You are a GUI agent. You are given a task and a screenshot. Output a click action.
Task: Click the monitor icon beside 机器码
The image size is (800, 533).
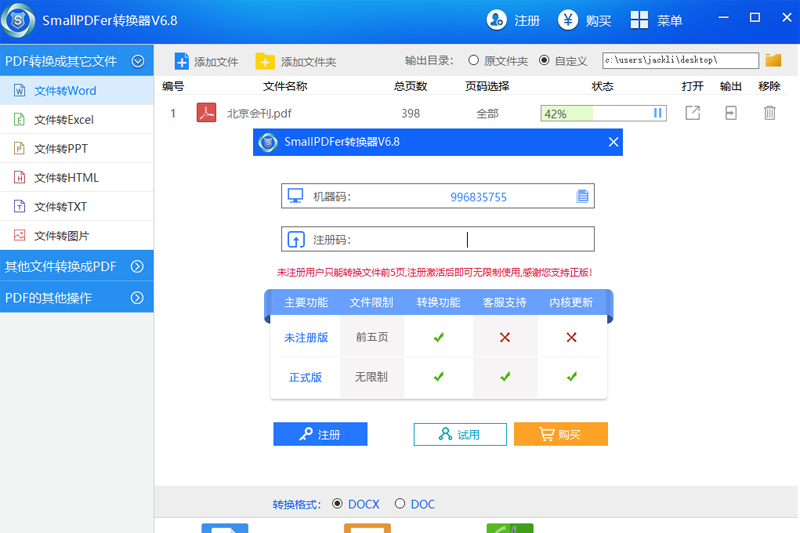pyautogui.click(x=295, y=196)
